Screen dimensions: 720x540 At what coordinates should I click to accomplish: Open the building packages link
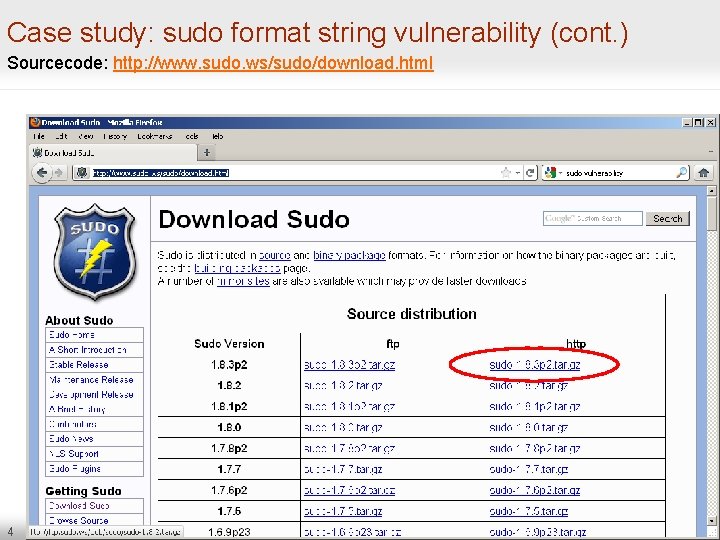pos(237,268)
